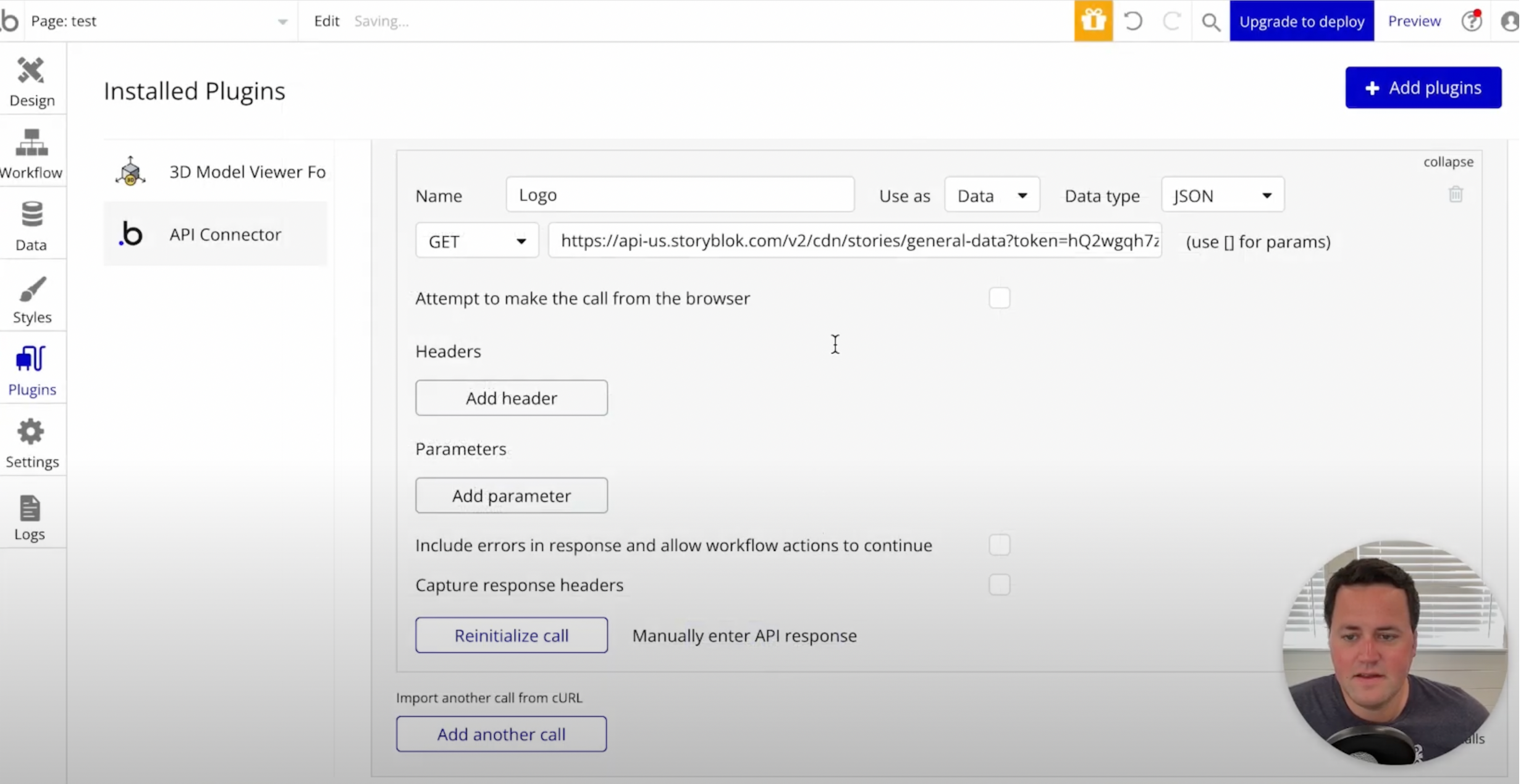The image size is (1526, 784).
Task: Open the Logs document icon
Action: [30, 508]
